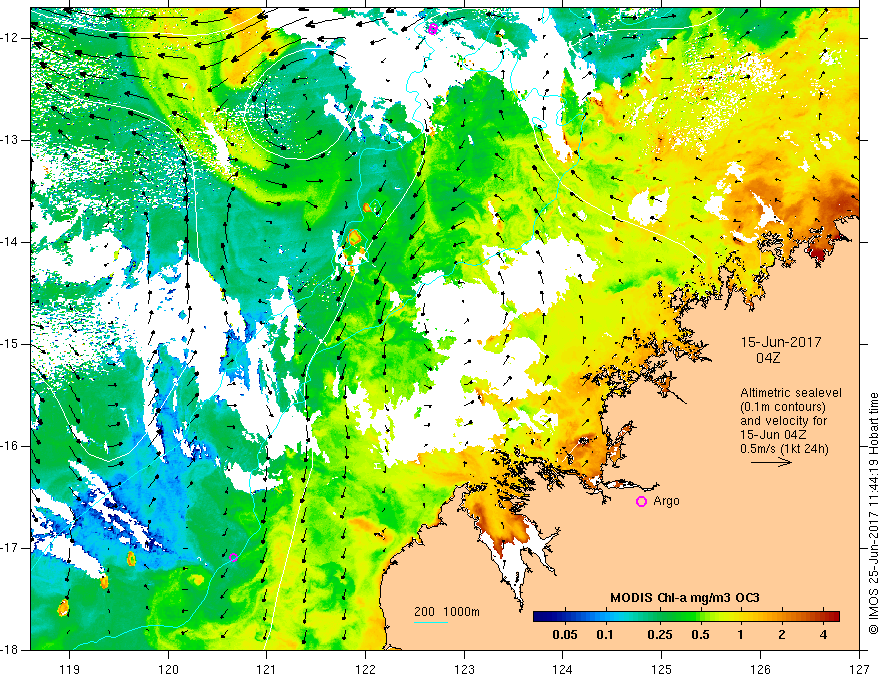Click the 'Argo' legend label
The image size is (880, 680).
tap(666, 501)
